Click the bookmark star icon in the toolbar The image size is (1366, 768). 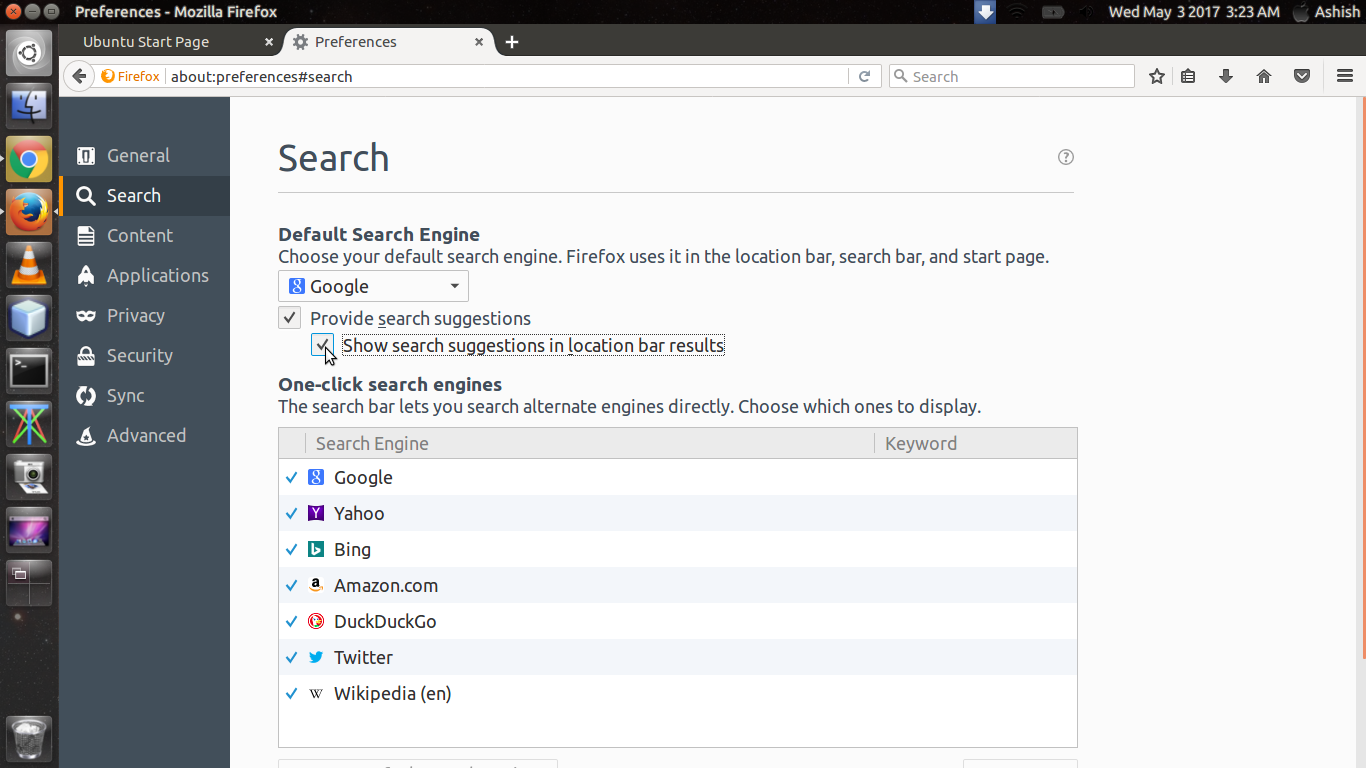[1157, 76]
